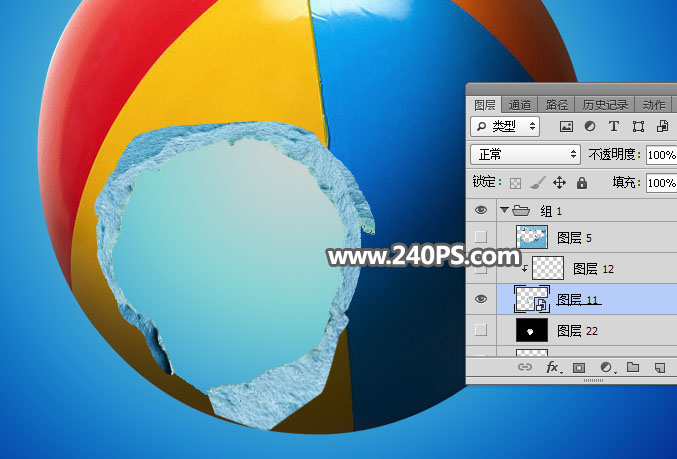Select the 组 1 group name
The width and height of the screenshot is (677, 459).
(x=551, y=211)
